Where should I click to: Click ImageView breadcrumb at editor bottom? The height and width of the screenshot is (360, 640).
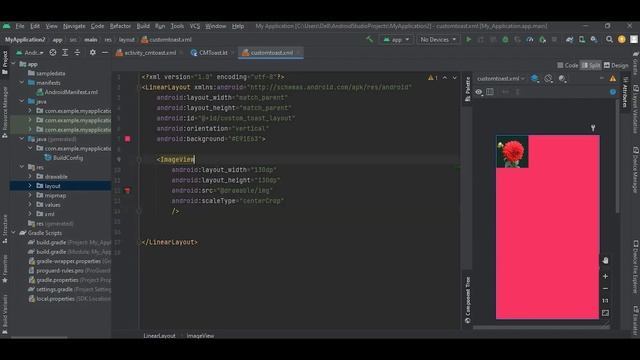(200, 336)
